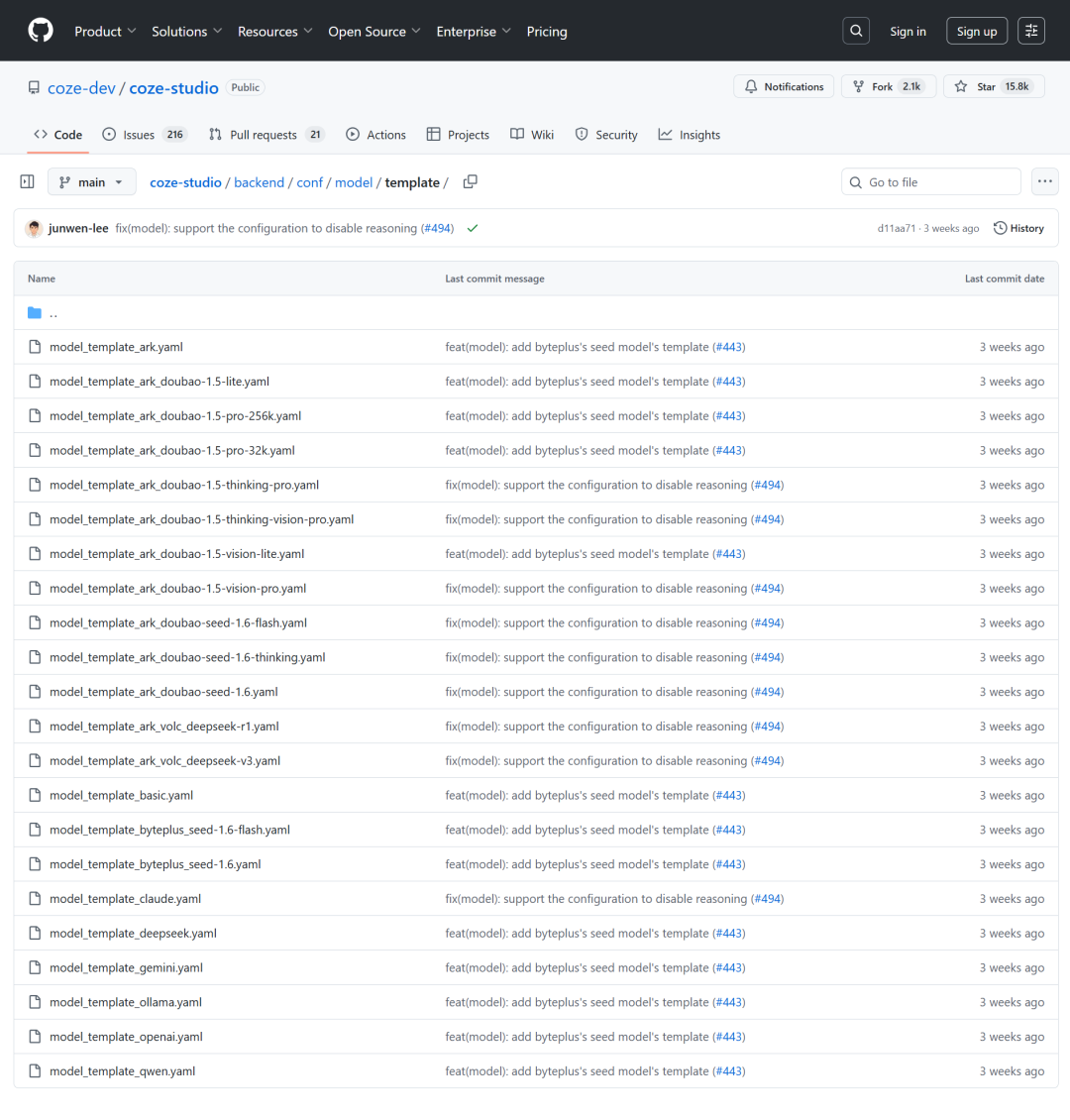This screenshot has height=1120, width=1070.
Task: Go to coze-studio breadcrumb root
Action: click(185, 182)
